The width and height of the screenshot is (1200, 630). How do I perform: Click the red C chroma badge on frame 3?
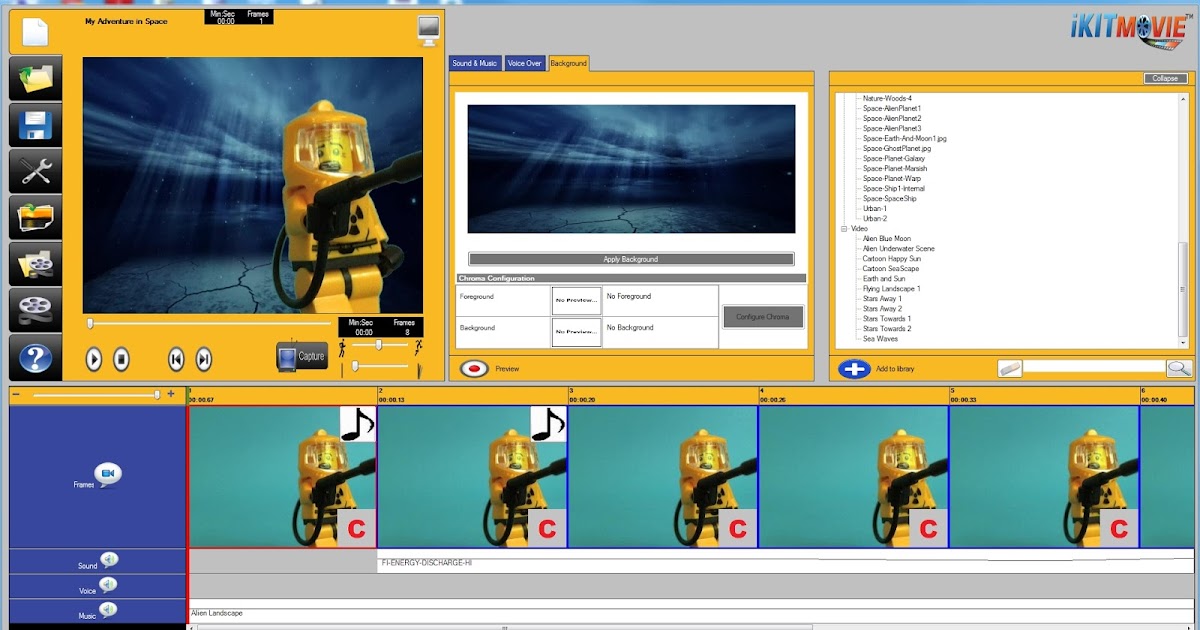tap(737, 528)
